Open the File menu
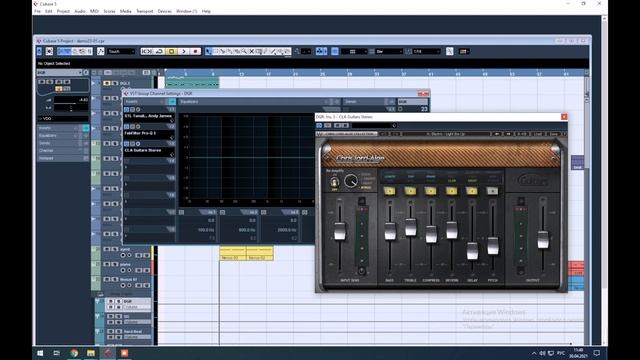This screenshot has width=640, height=360. (38, 11)
